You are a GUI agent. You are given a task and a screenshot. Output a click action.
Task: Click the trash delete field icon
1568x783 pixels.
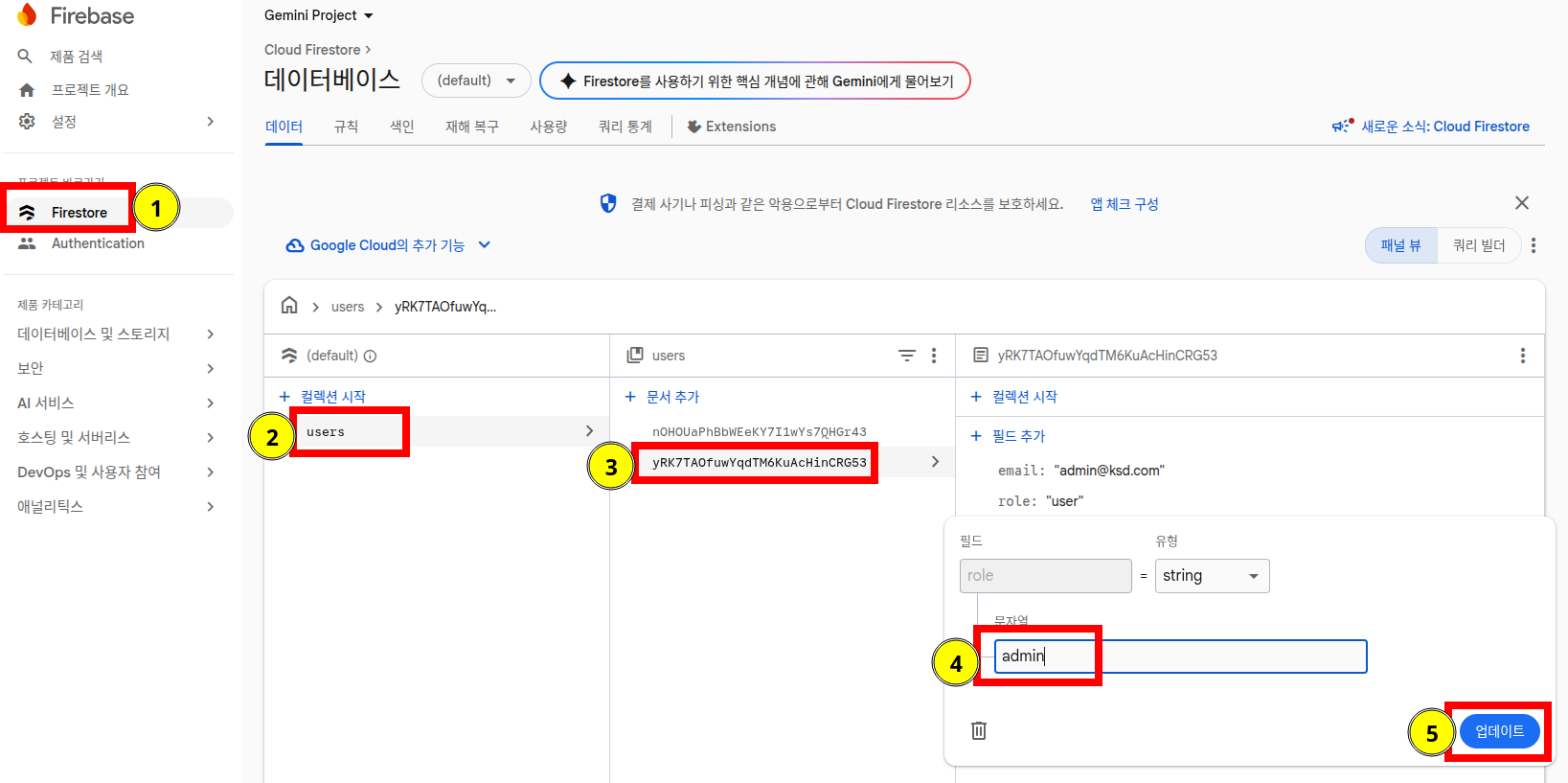[x=979, y=730]
